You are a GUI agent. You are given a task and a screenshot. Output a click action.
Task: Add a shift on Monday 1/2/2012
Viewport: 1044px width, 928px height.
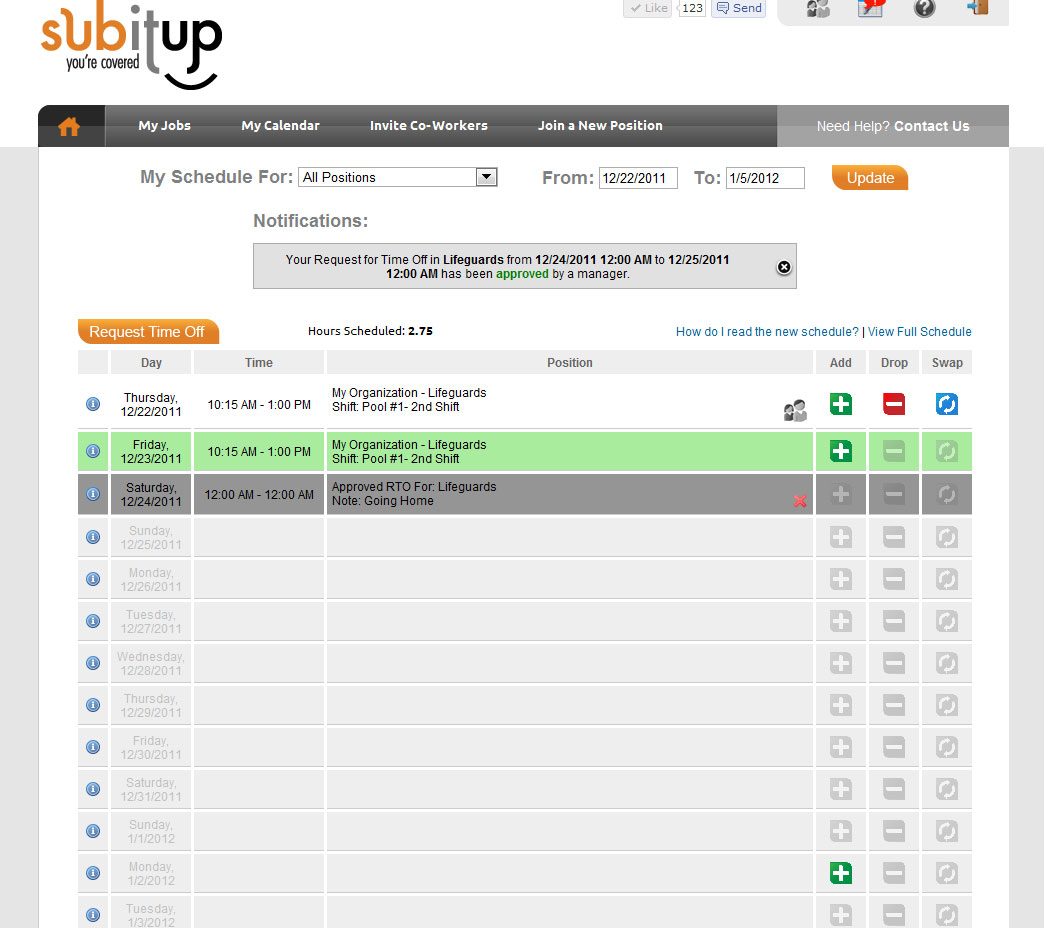[841, 873]
